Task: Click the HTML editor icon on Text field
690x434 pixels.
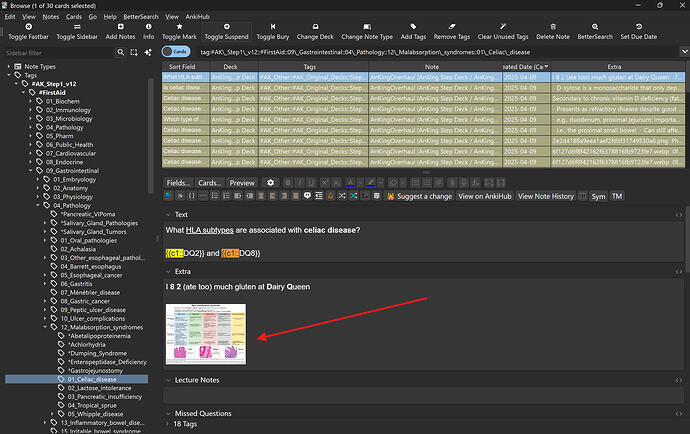Action: (x=677, y=215)
